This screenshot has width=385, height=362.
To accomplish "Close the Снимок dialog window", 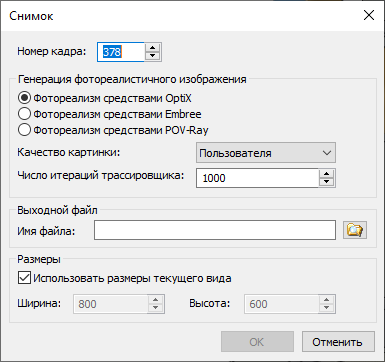I will tap(369, 15).
